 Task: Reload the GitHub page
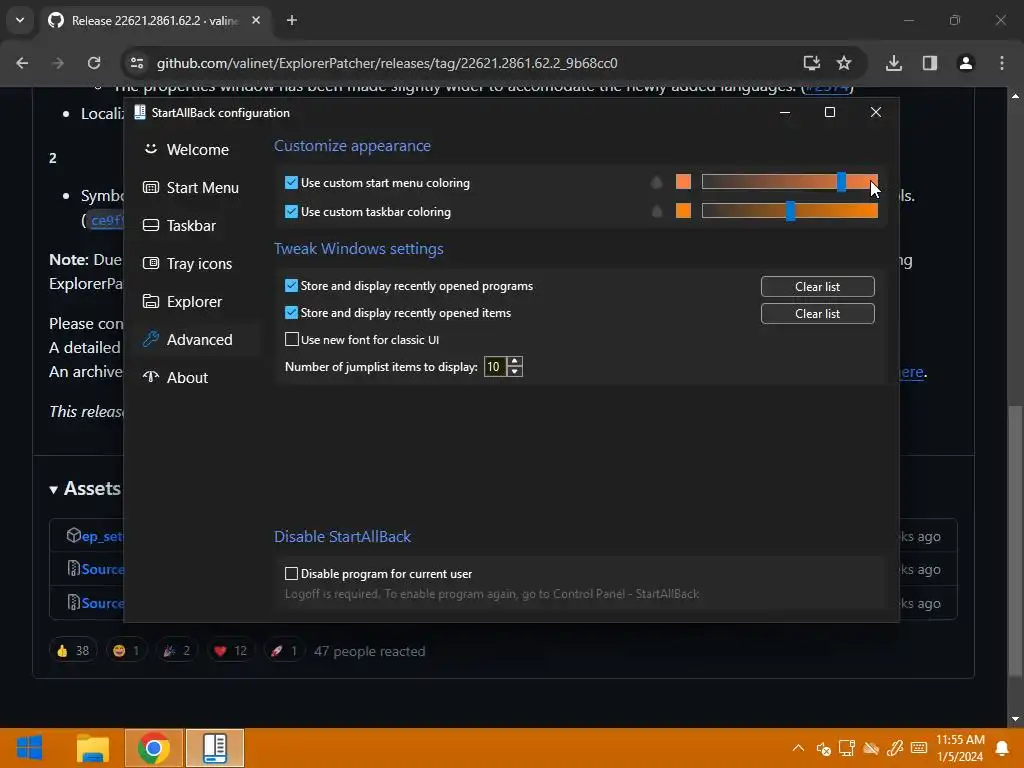[94, 63]
